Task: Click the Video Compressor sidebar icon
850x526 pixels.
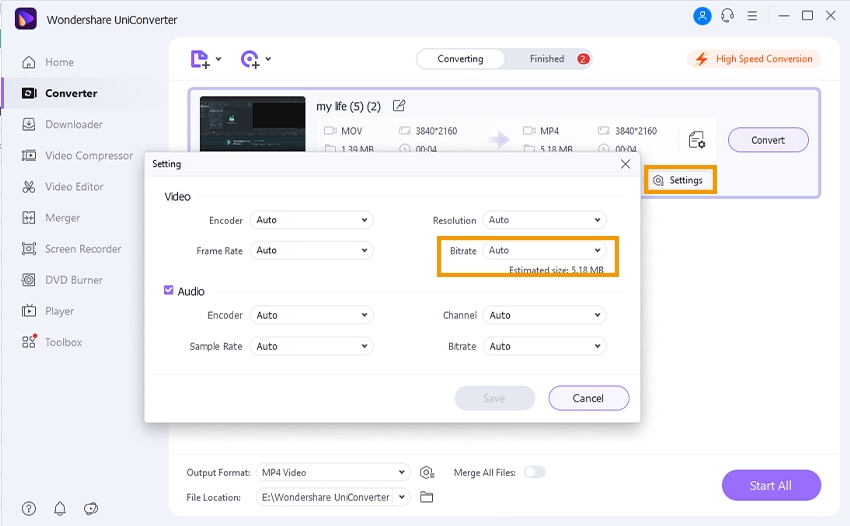Action: (29, 156)
